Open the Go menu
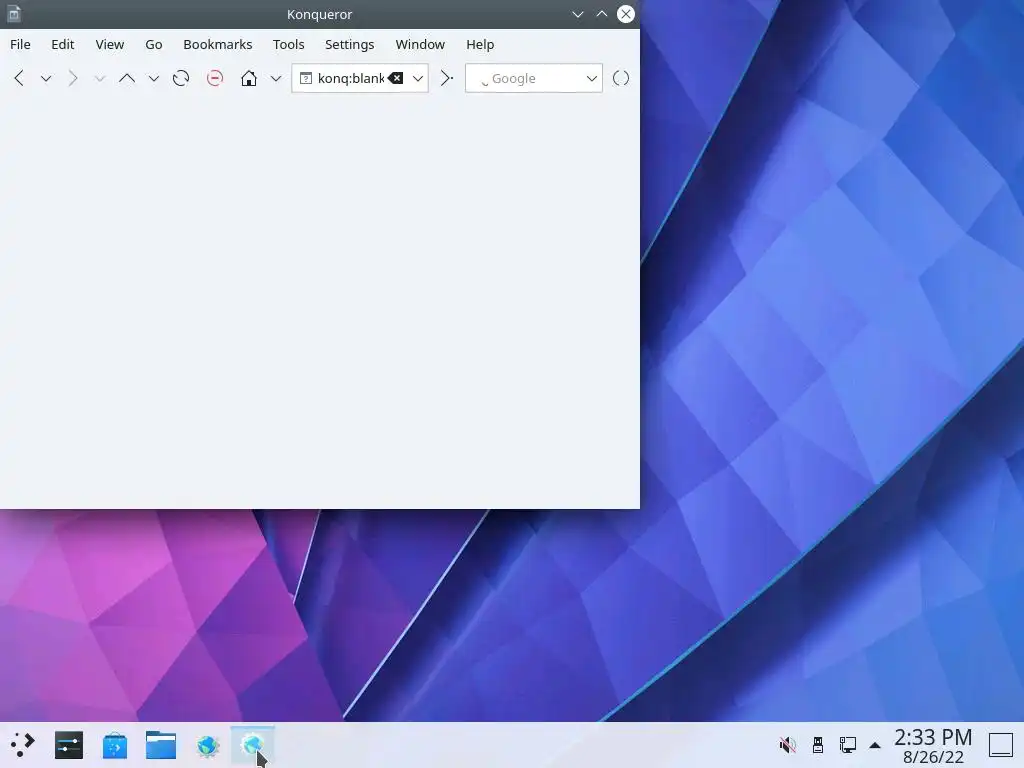The image size is (1024, 768). [x=153, y=44]
